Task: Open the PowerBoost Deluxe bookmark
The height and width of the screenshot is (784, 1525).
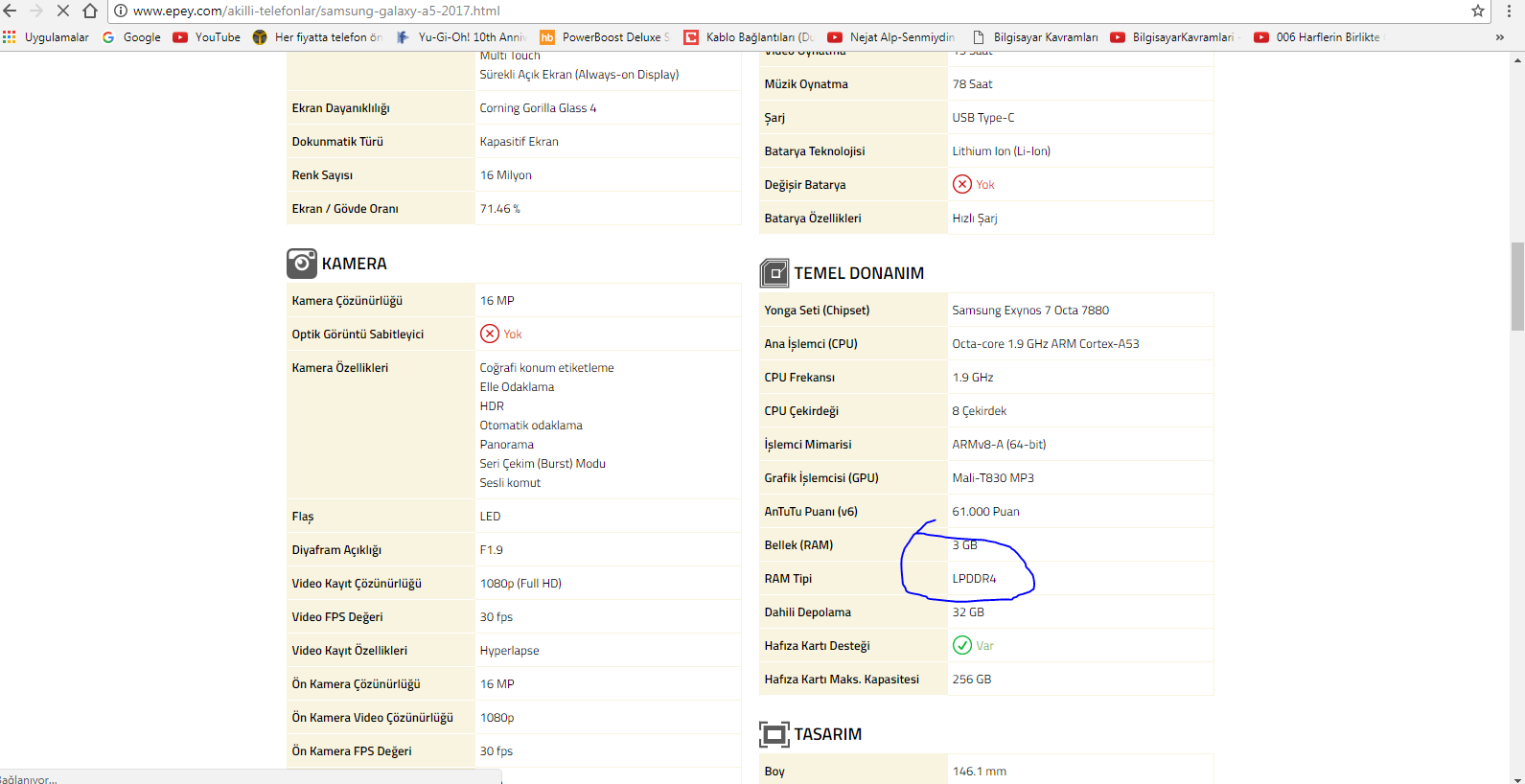Action: pyautogui.click(x=606, y=37)
